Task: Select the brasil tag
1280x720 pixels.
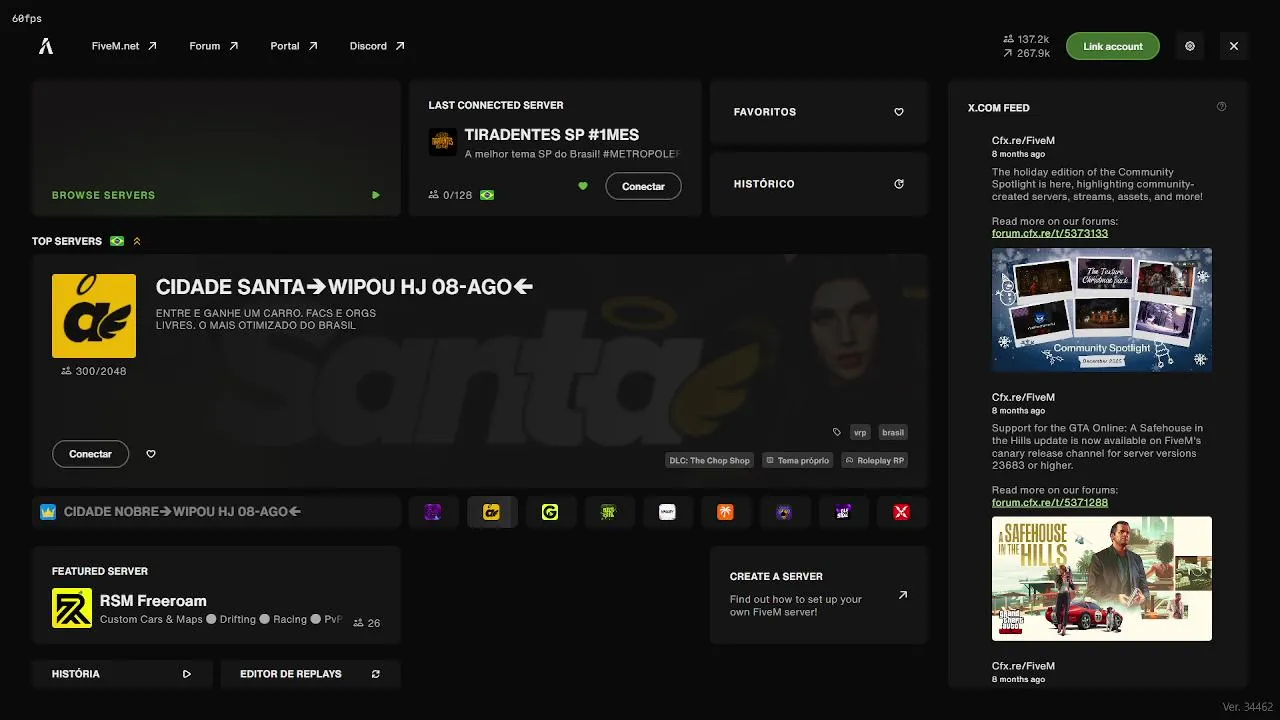Action: (x=893, y=433)
